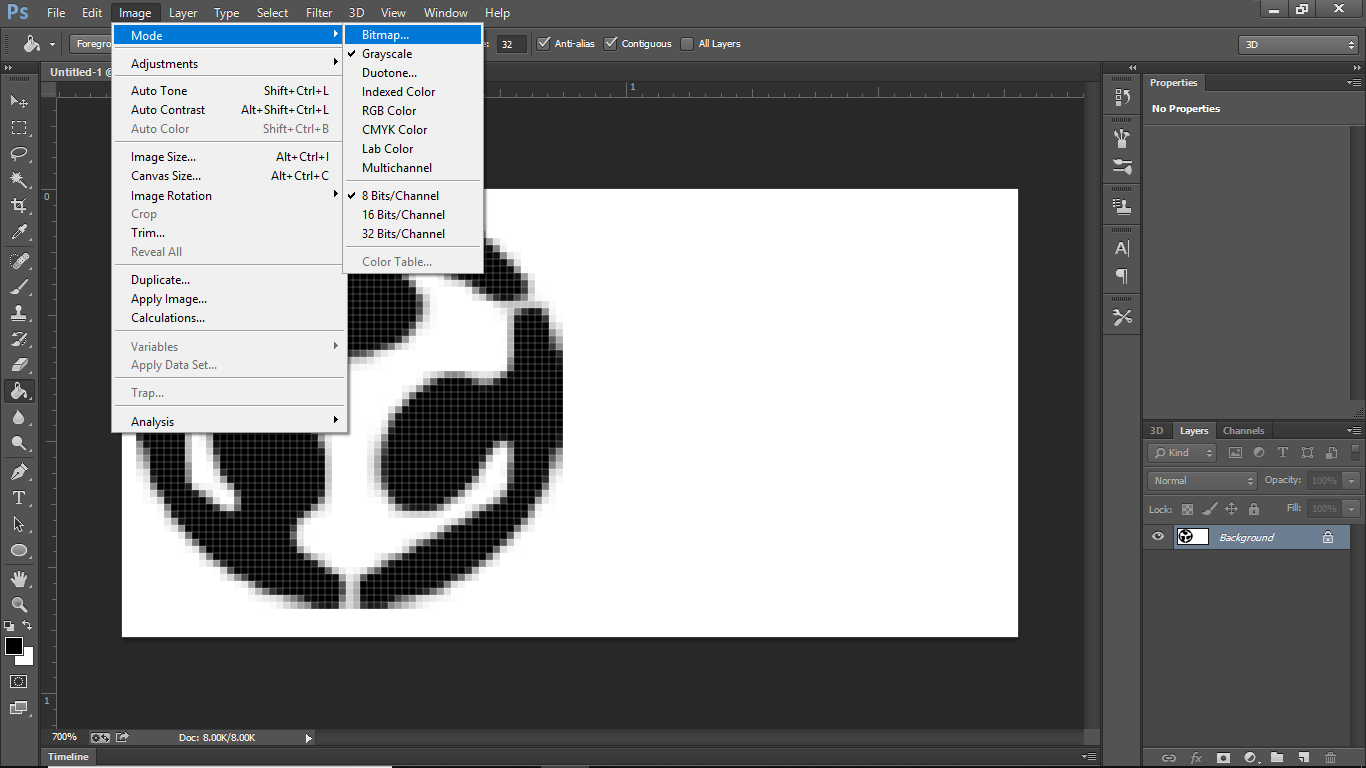Select the Rectangular Marquee tool
Viewport: 1366px width, 768px height.
point(19,128)
